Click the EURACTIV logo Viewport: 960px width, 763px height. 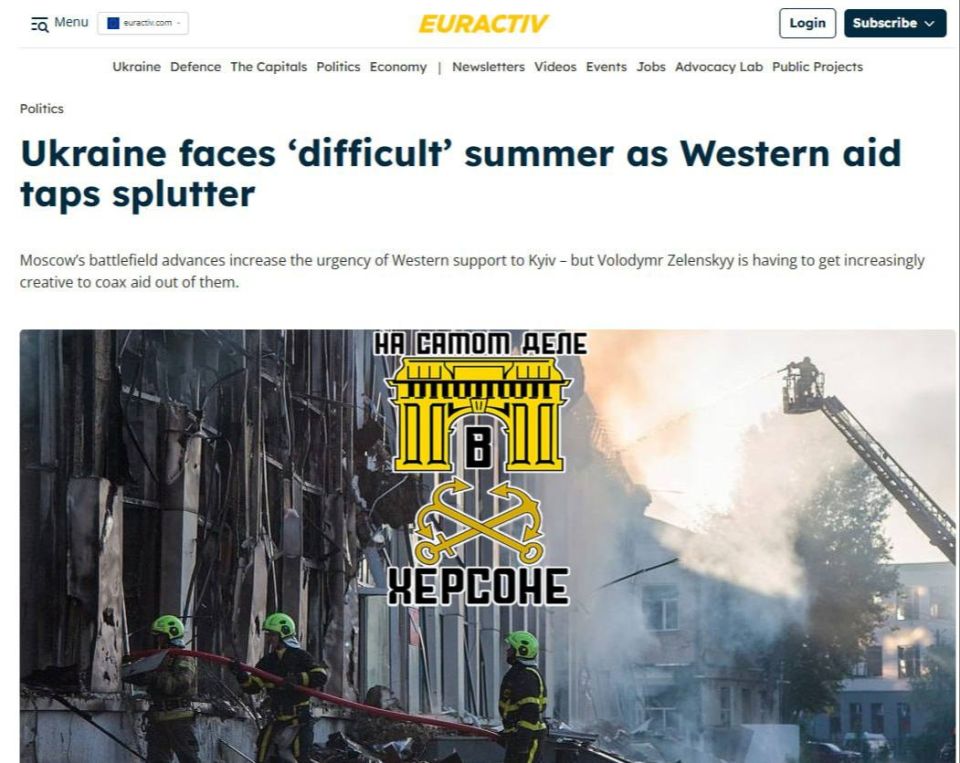tap(483, 24)
